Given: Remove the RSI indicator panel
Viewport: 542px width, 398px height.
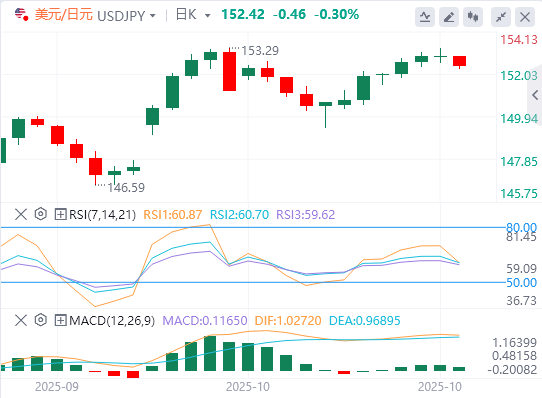Looking at the screenshot, I should tap(21, 214).
